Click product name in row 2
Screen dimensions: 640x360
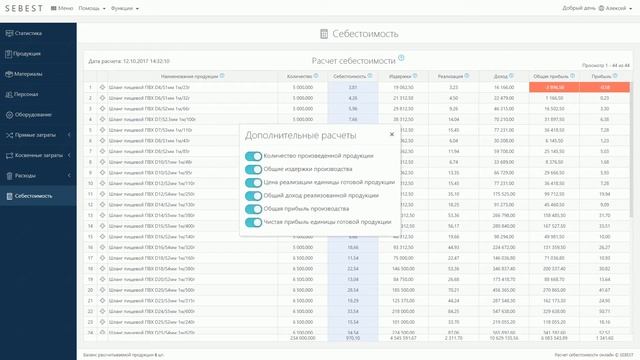(149, 98)
